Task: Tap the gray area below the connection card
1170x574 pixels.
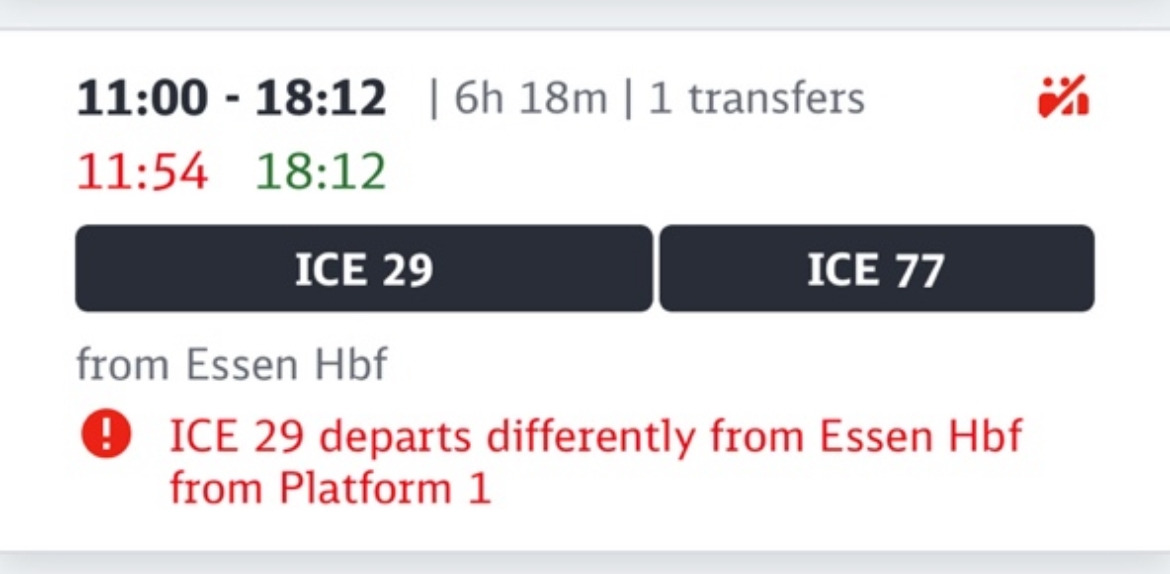Action: [585, 565]
